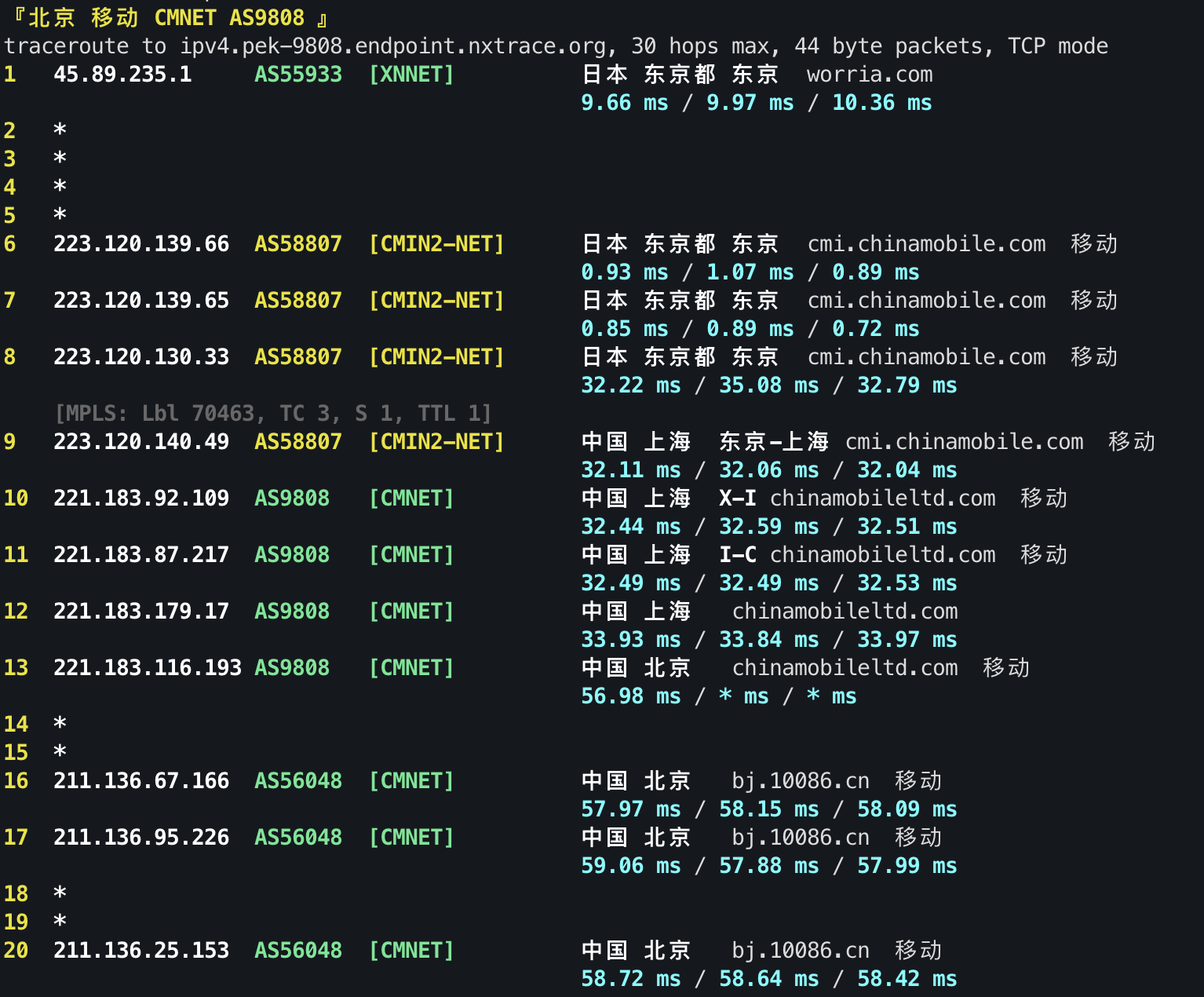This screenshot has height=997, width=1204.
Task: Click the 10.36 ms latency value
Action: (x=882, y=103)
